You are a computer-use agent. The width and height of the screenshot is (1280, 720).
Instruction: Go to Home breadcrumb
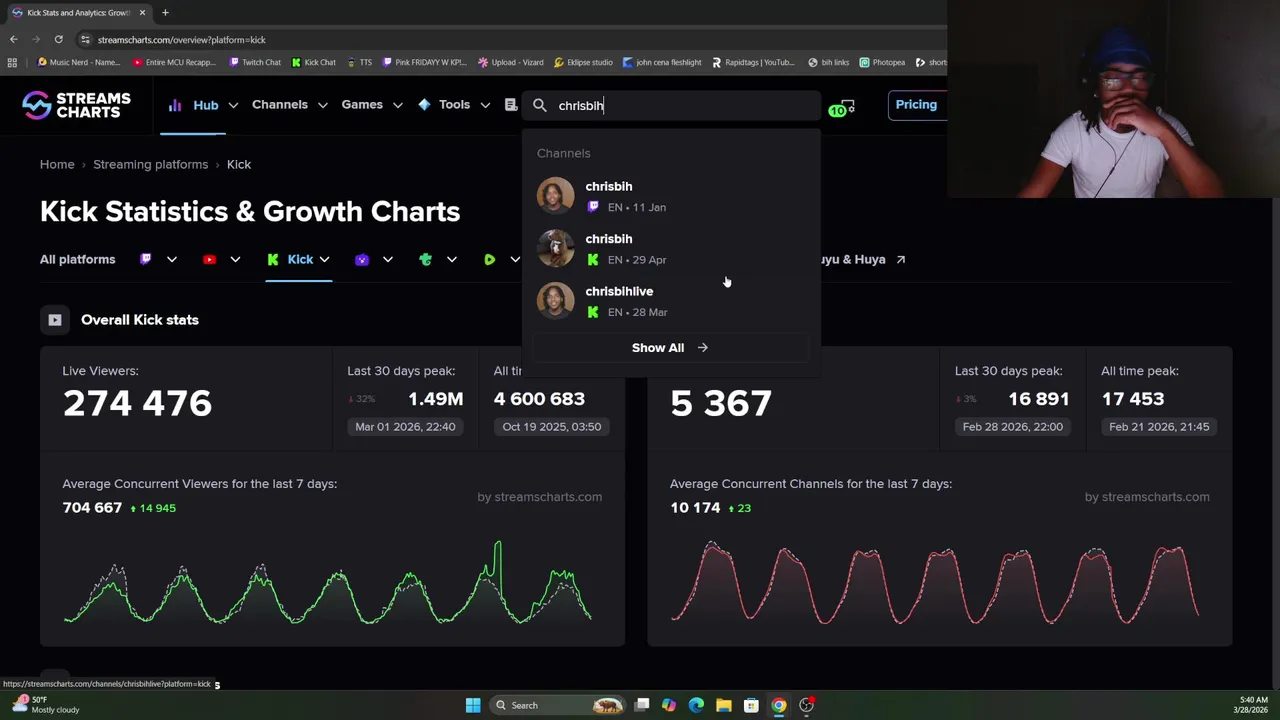[57, 164]
